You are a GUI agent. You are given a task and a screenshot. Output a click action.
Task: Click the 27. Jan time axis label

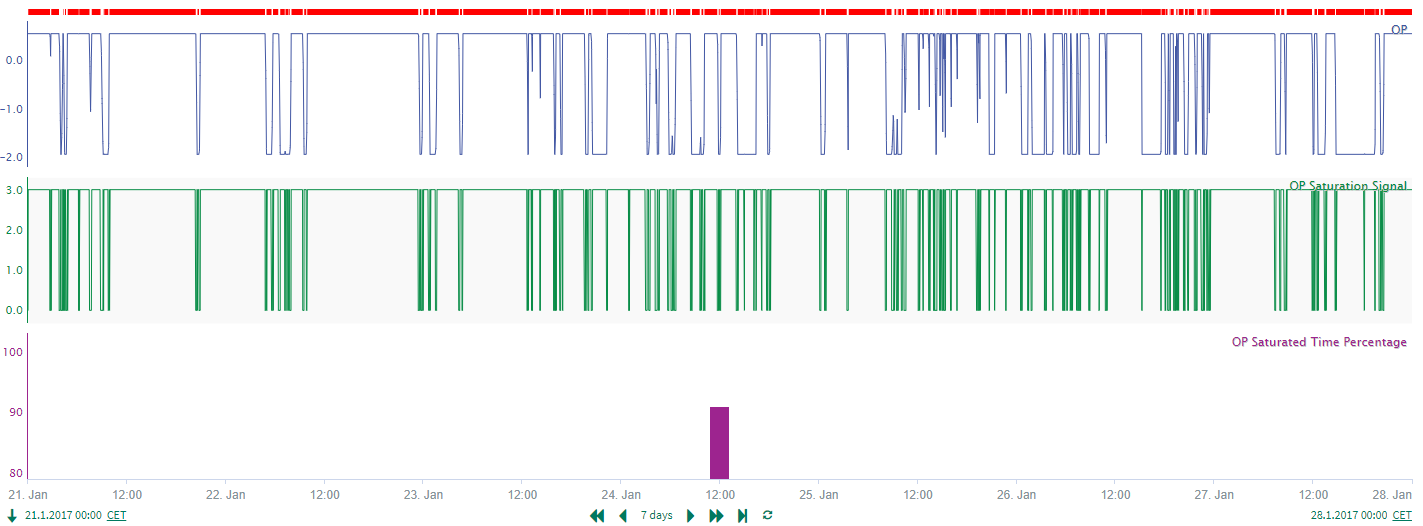1213,495
